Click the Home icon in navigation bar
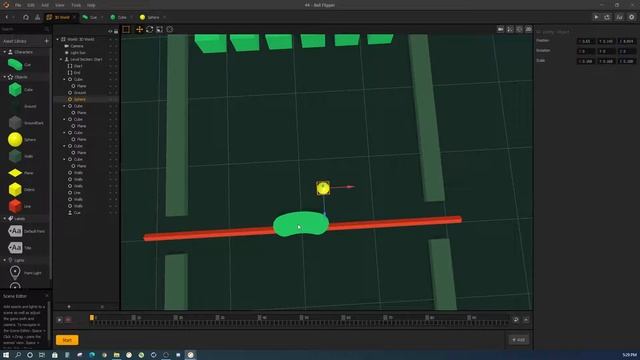 click(26, 18)
